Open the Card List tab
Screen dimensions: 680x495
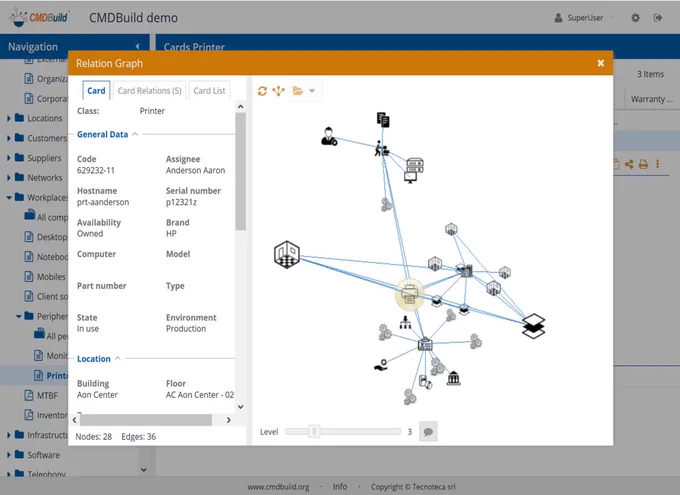click(209, 91)
